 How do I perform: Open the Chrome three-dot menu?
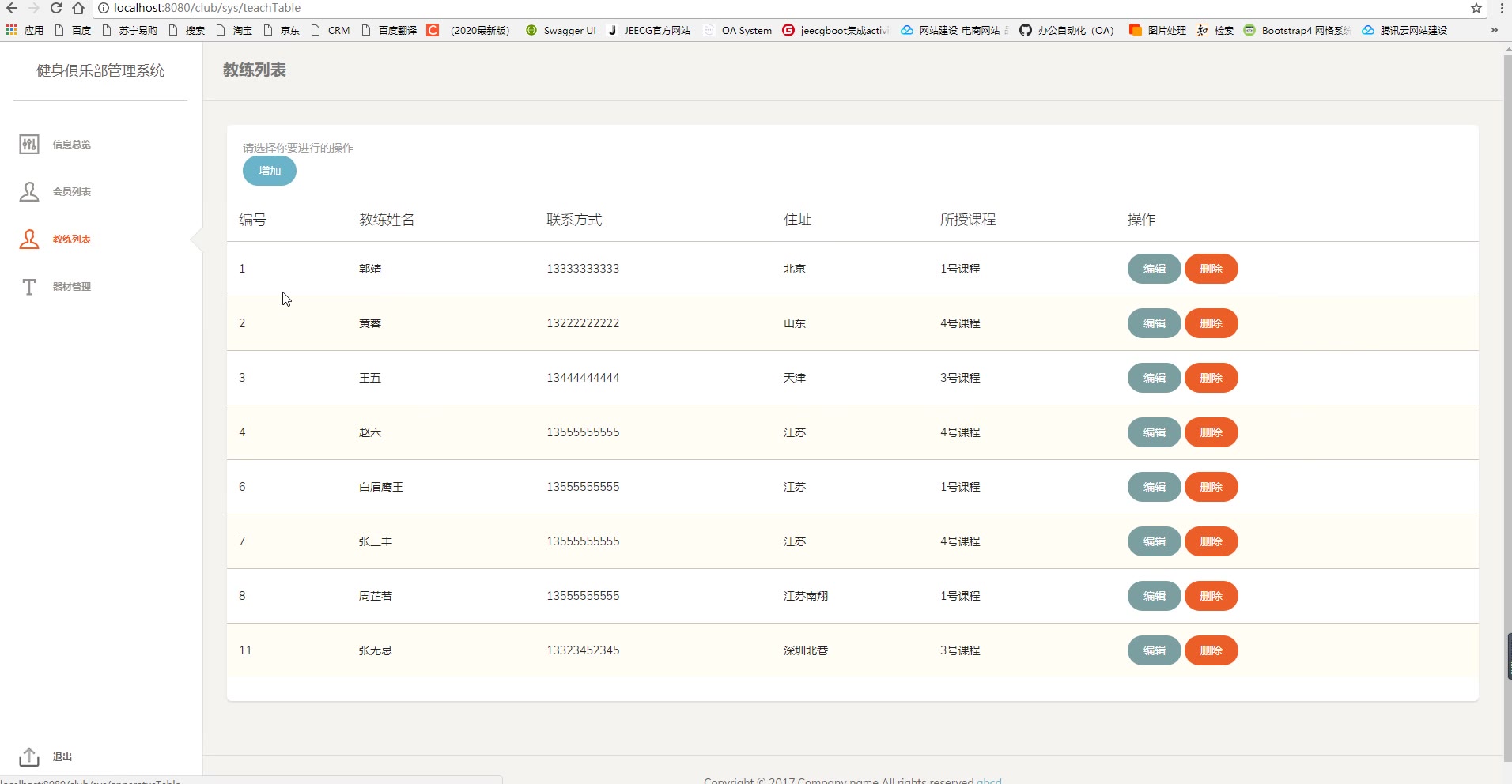(1501, 8)
